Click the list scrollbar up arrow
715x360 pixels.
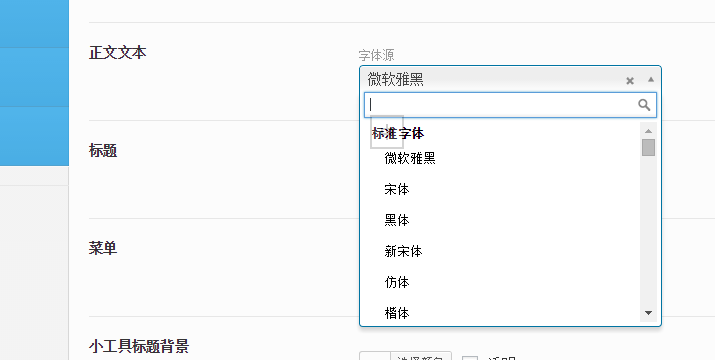(648, 131)
